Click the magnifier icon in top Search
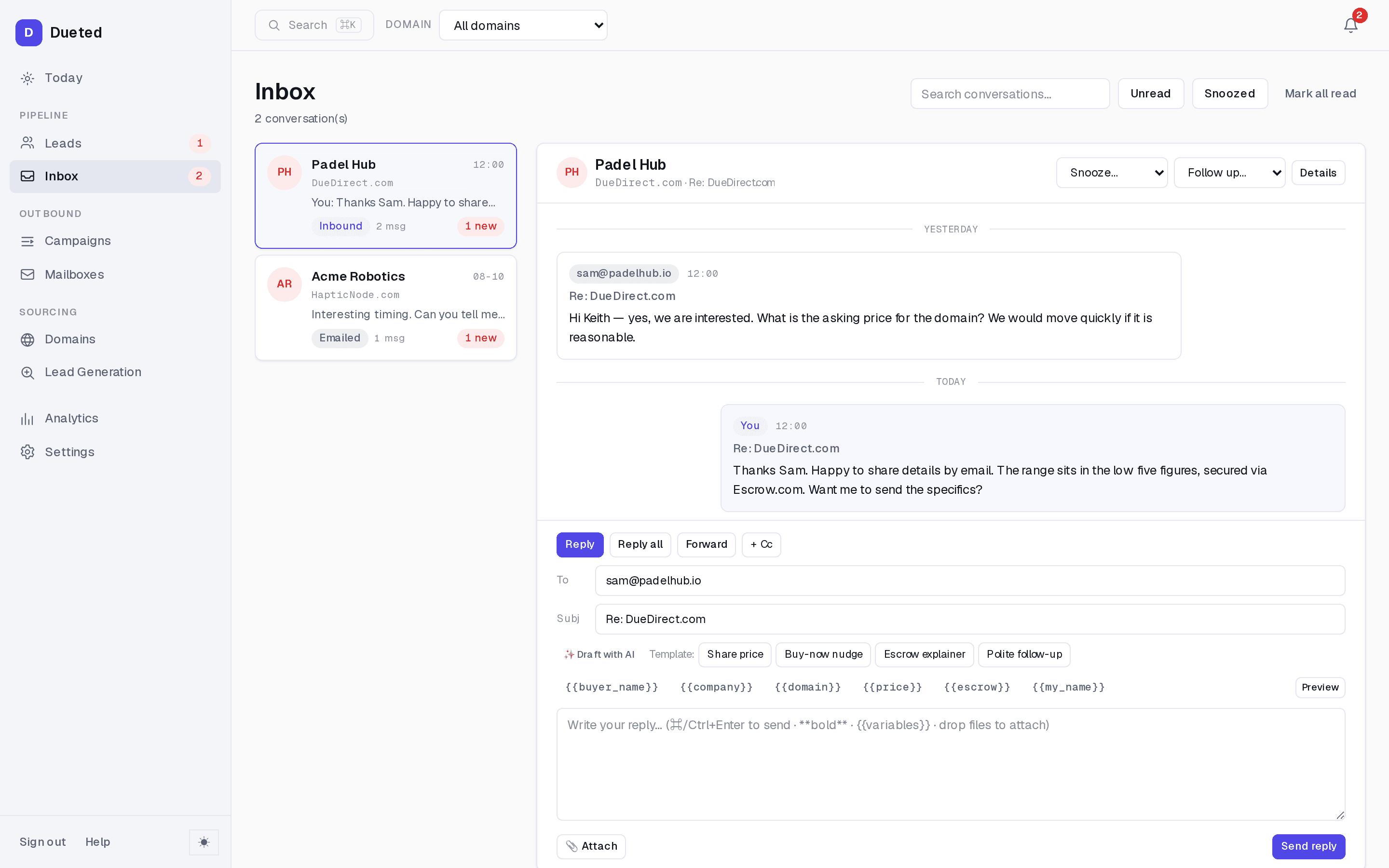Screen dimensions: 1389x868 (274, 25)
